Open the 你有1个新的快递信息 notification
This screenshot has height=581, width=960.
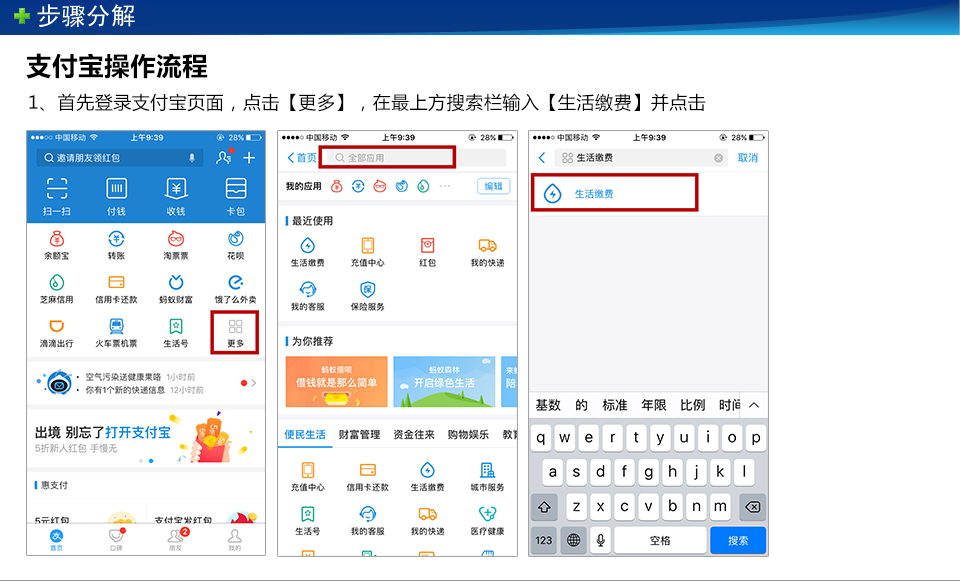pos(125,390)
